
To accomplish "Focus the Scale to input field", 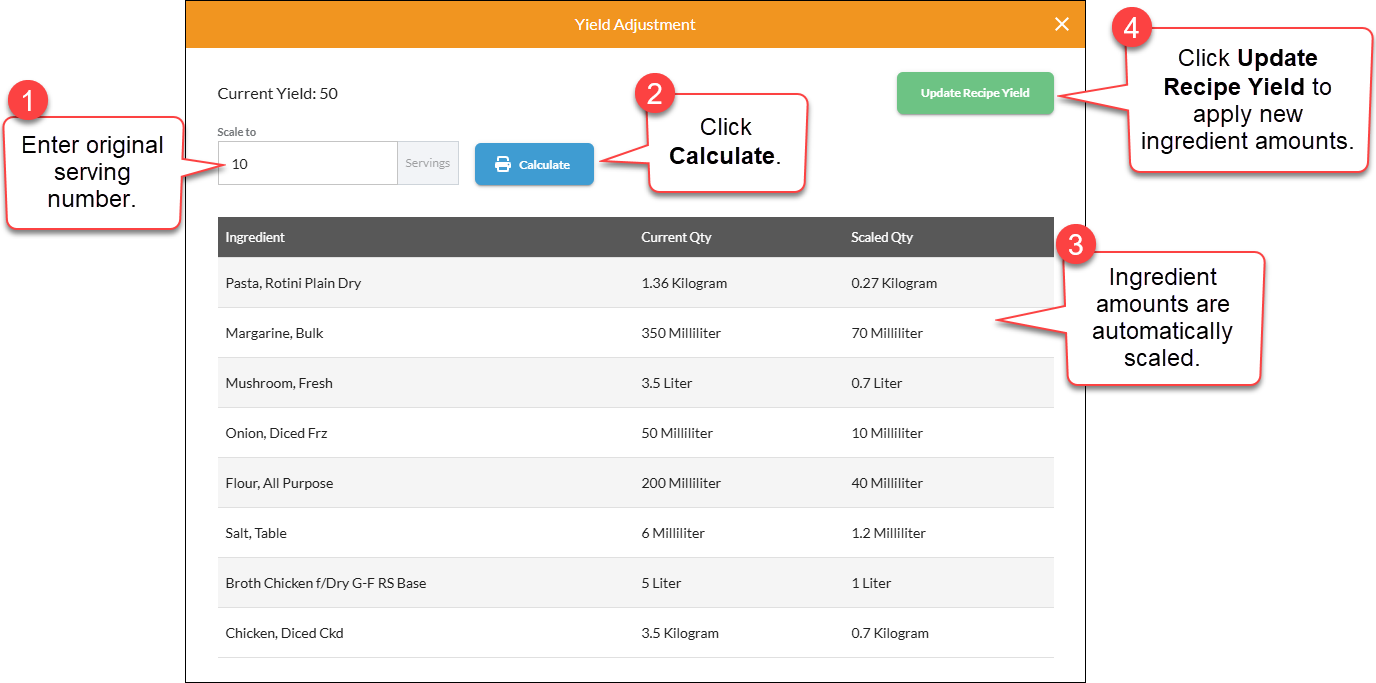I will pyautogui.click(x=308, y=163).
